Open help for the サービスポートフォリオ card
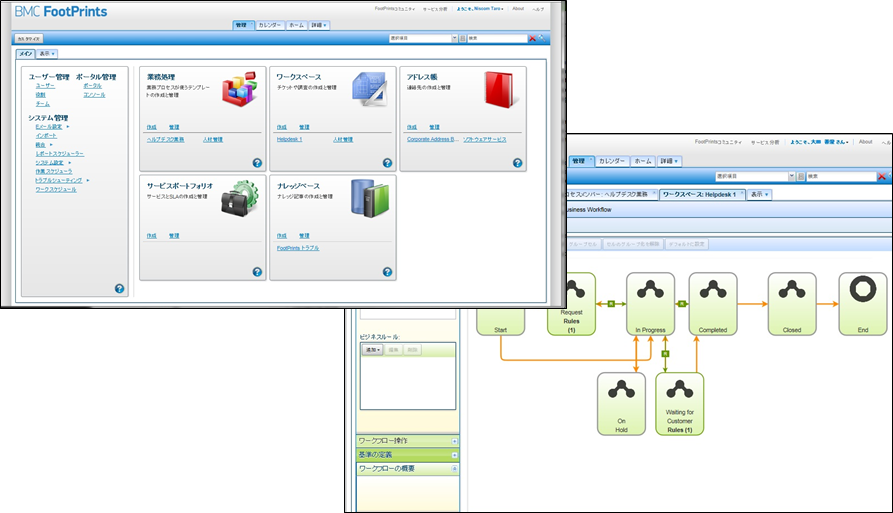 (x=257, y=272)
